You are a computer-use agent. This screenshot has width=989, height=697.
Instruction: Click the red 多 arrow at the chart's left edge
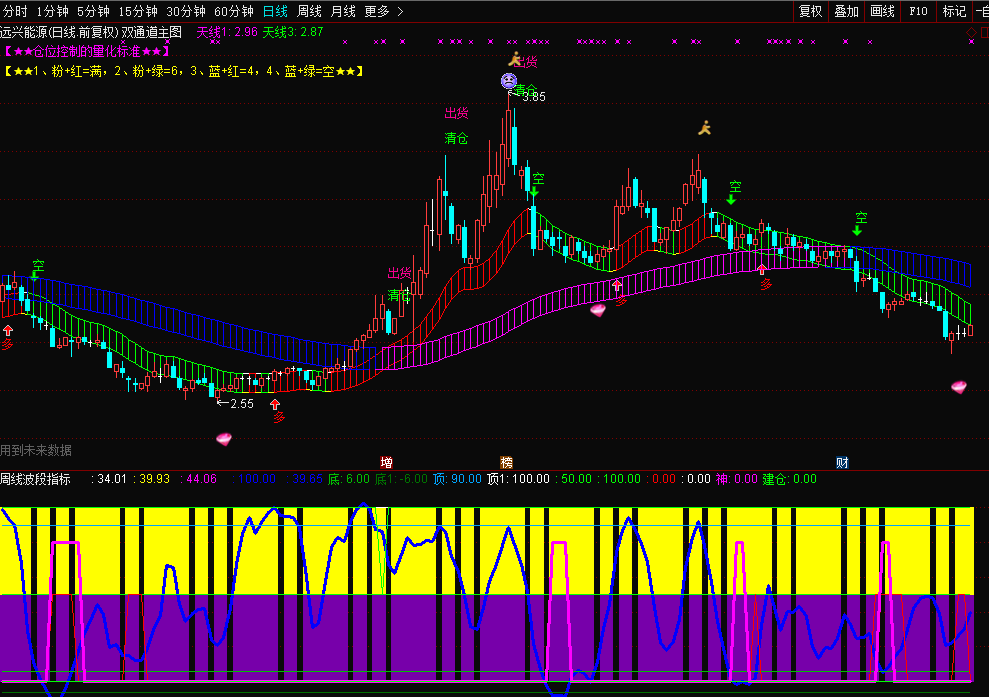pyautogui.click(x=8, y=330)
